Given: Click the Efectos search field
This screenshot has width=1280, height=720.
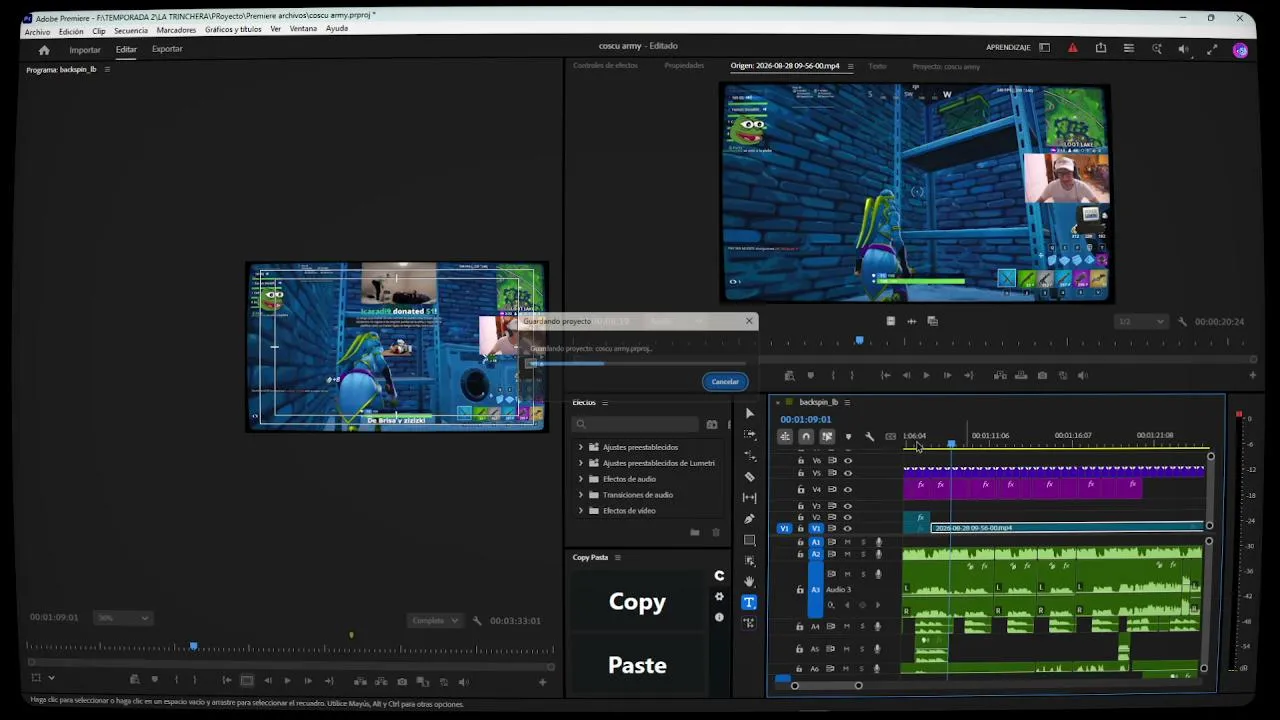Looking at the screenshot, I should click(x=635, y=424).
